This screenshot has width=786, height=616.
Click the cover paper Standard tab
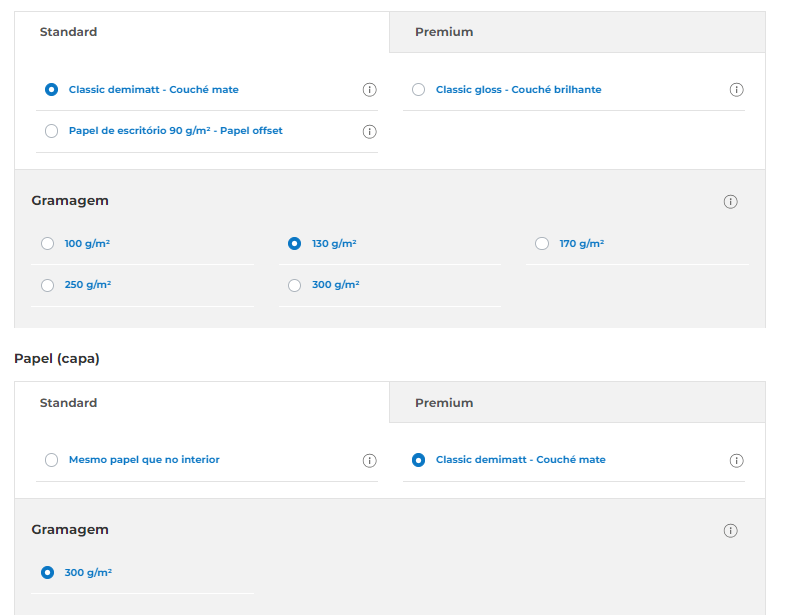tap(202, 402)
